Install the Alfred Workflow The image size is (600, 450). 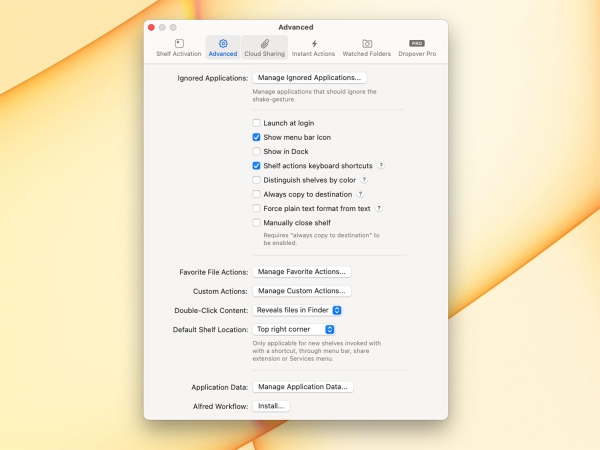[x=271, y=406]
